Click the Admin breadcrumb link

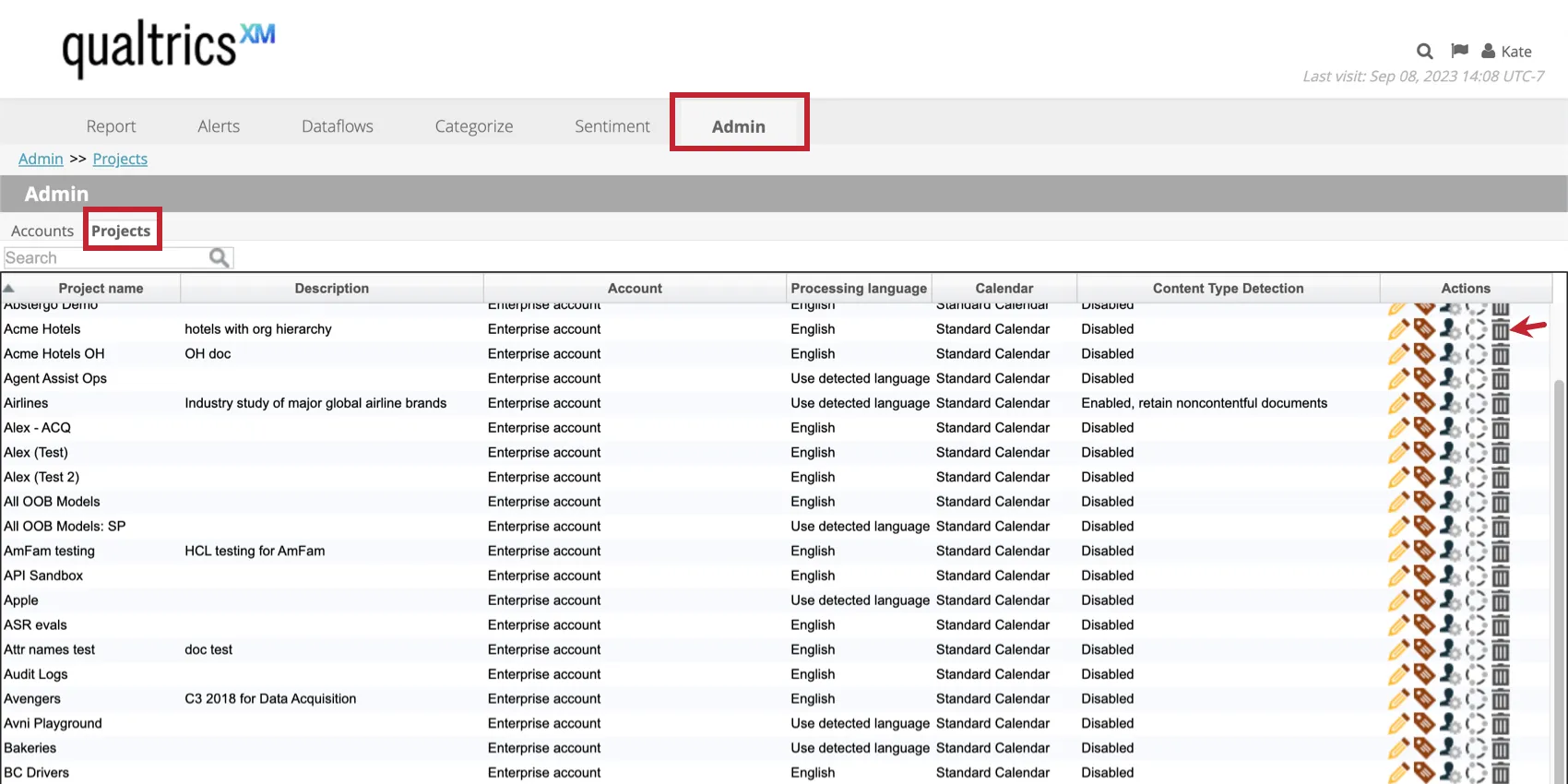41,159
